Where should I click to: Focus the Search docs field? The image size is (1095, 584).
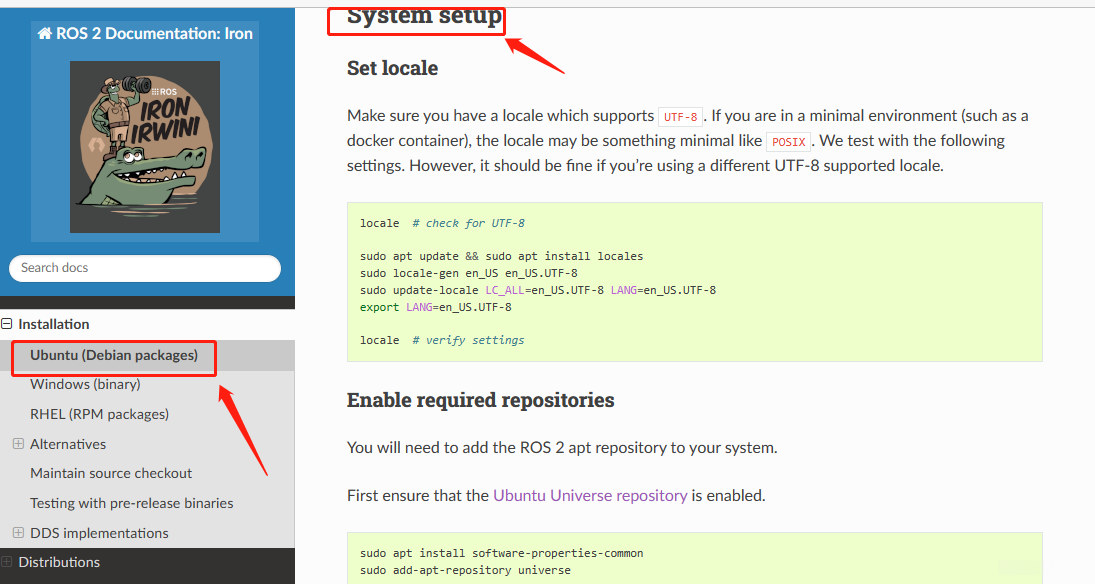pos(145,268)
